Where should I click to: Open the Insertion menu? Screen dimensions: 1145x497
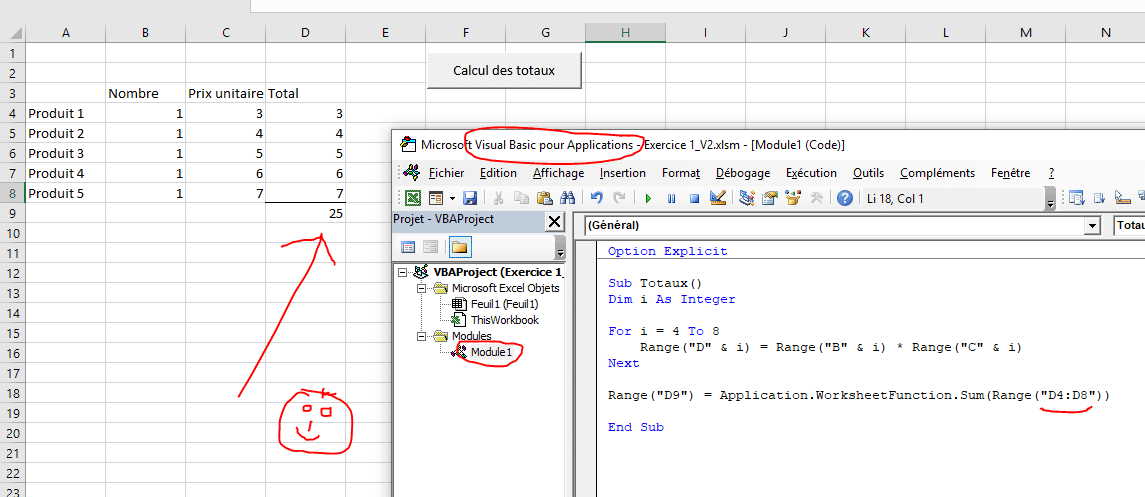coord(622,173)
